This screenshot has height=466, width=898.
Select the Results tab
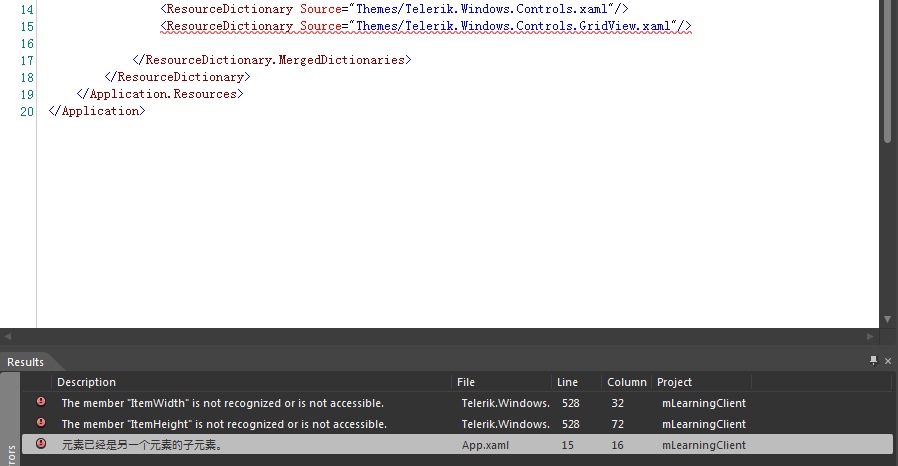(26, 362)
